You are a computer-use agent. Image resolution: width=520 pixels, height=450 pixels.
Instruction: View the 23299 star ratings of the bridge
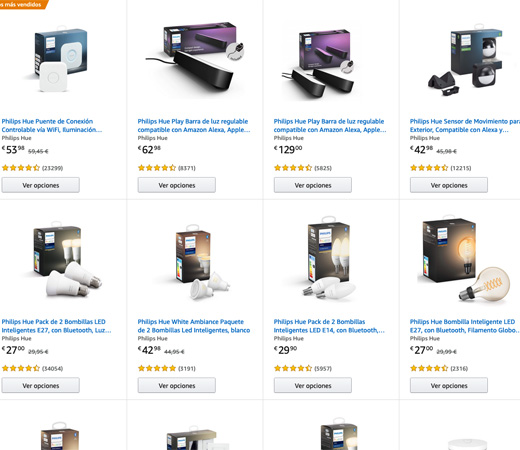click(32, 168)
